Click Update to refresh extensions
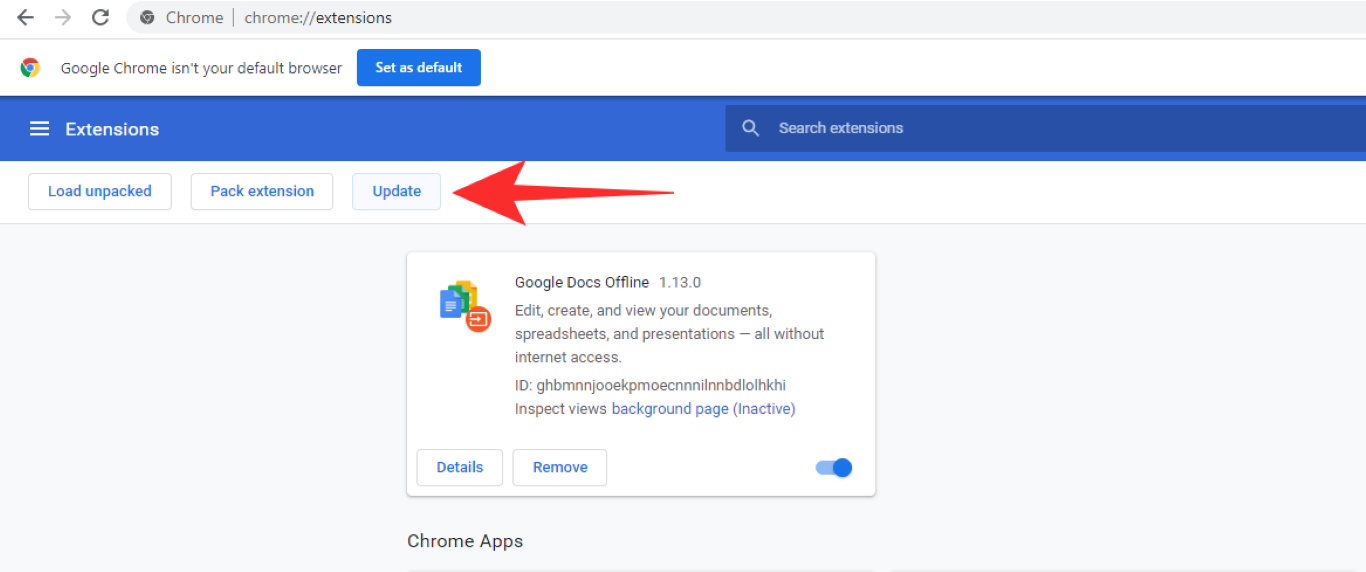The width and height of the screenshot is (1366, 572). point(396,191)
